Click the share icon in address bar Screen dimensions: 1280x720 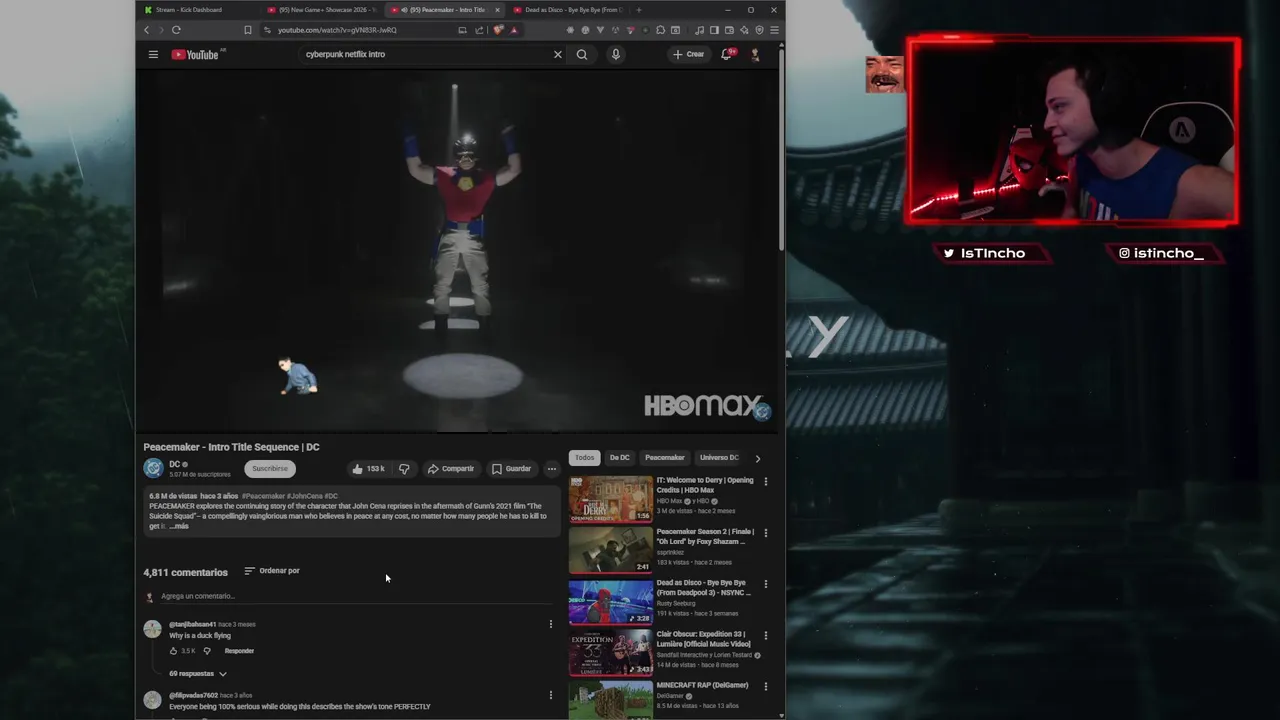point(479,30)
